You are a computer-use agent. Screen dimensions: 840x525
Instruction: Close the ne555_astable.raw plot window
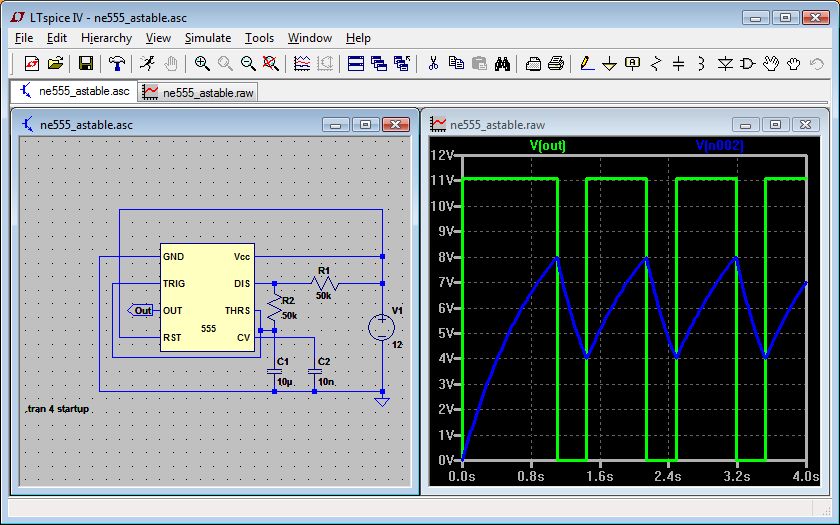[805, 125]
